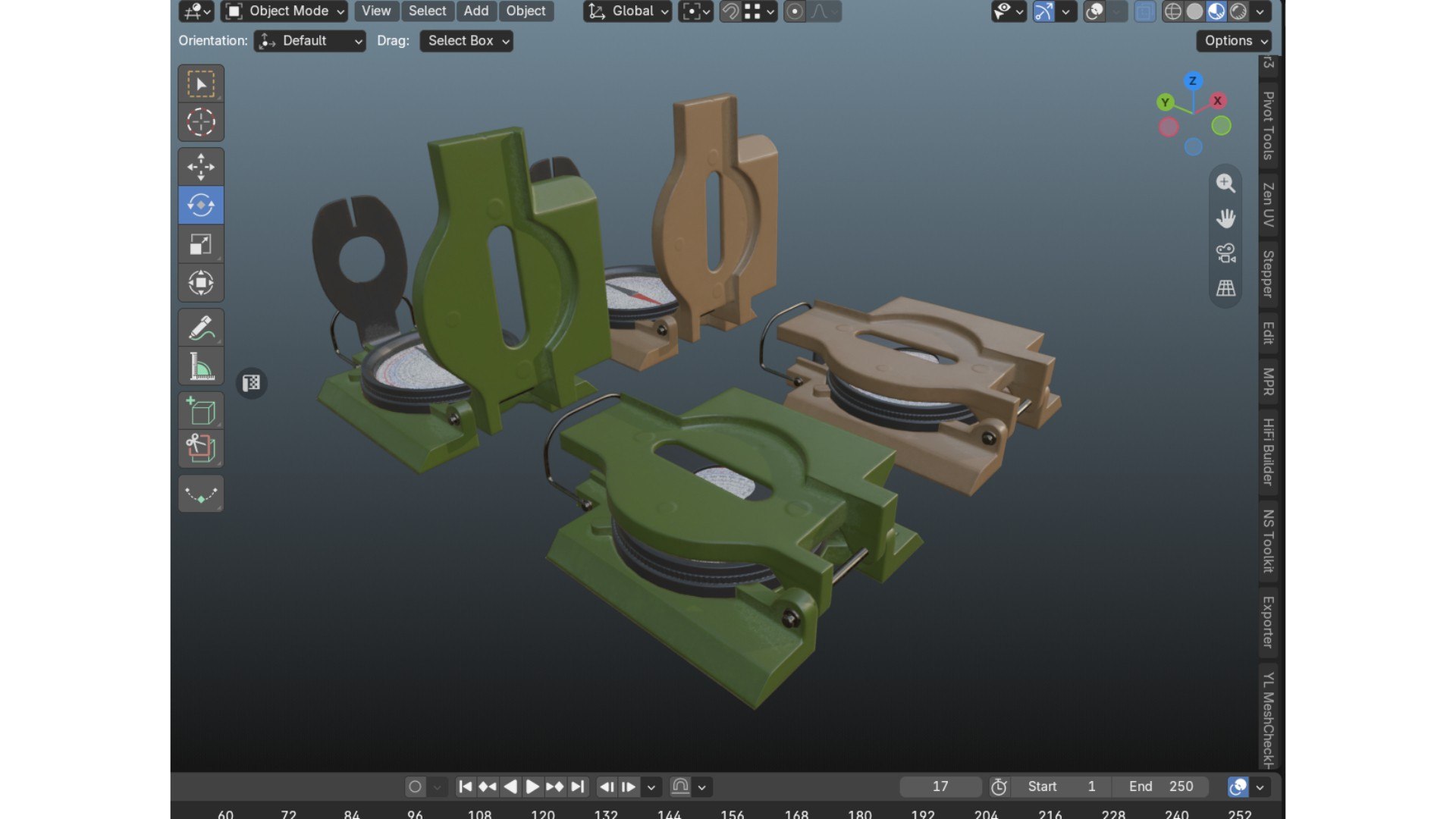Screen dimensions: 1456x819
Task: Open the View menu
Action: (x=376, y=11)
